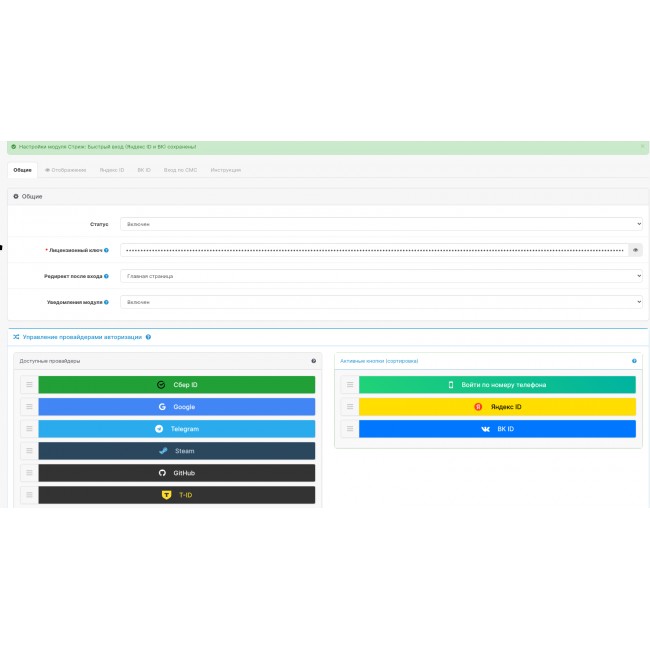The image size is (650, 650).
Task: Click the Войти по номеру телефона button
Action: click(x=497, y=385)
